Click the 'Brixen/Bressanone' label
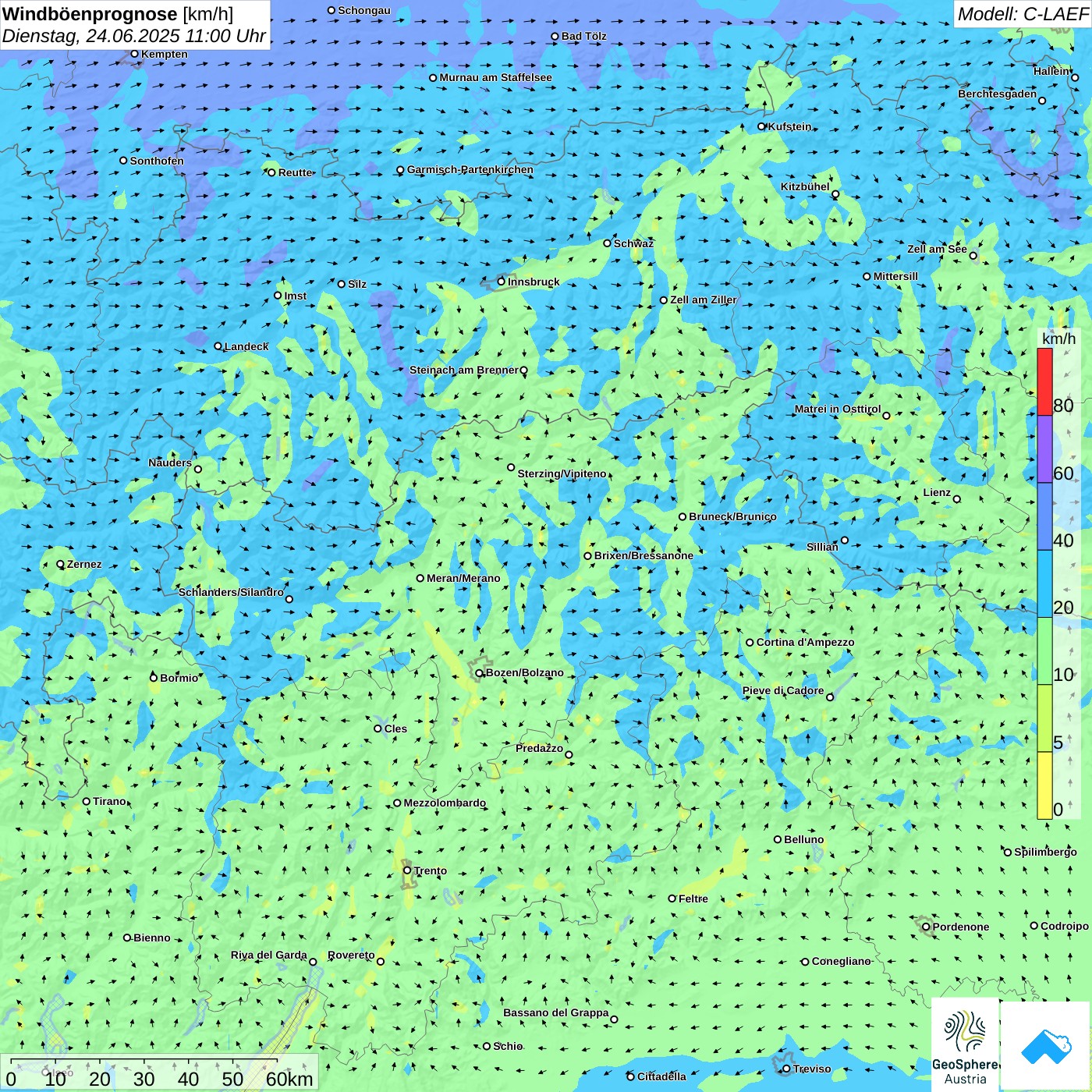Viewport: 1092px width, 1092px height. (643, 555)
